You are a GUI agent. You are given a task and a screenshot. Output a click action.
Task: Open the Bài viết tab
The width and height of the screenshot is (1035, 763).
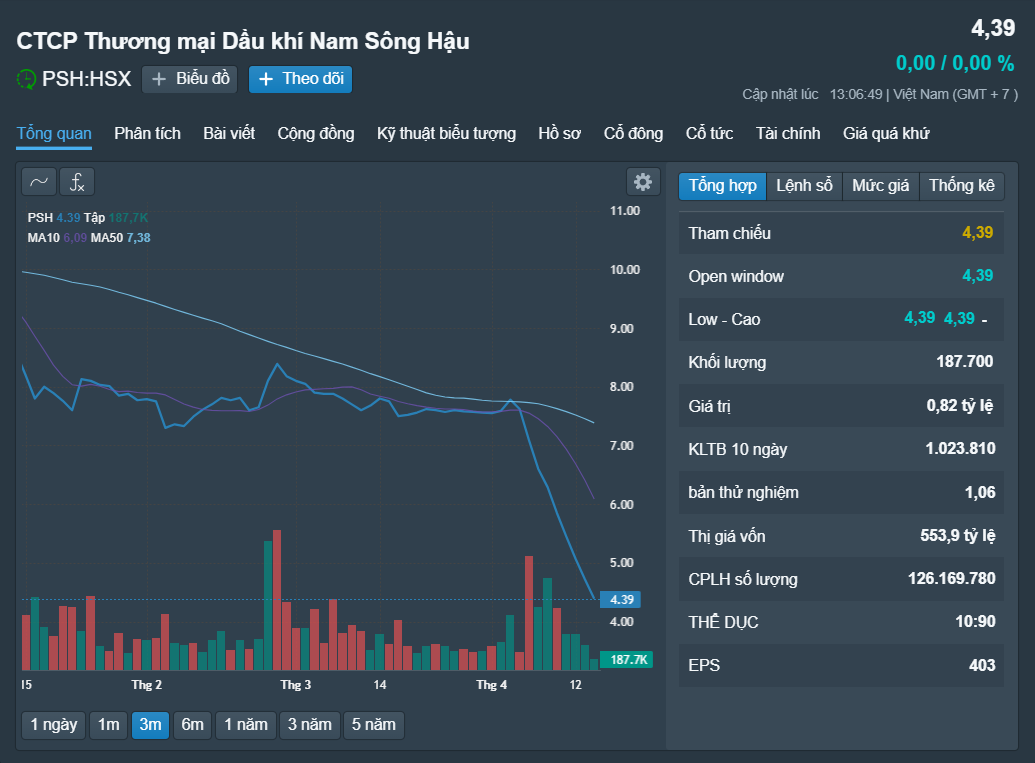pyautogui.click(x=229, y=133)
